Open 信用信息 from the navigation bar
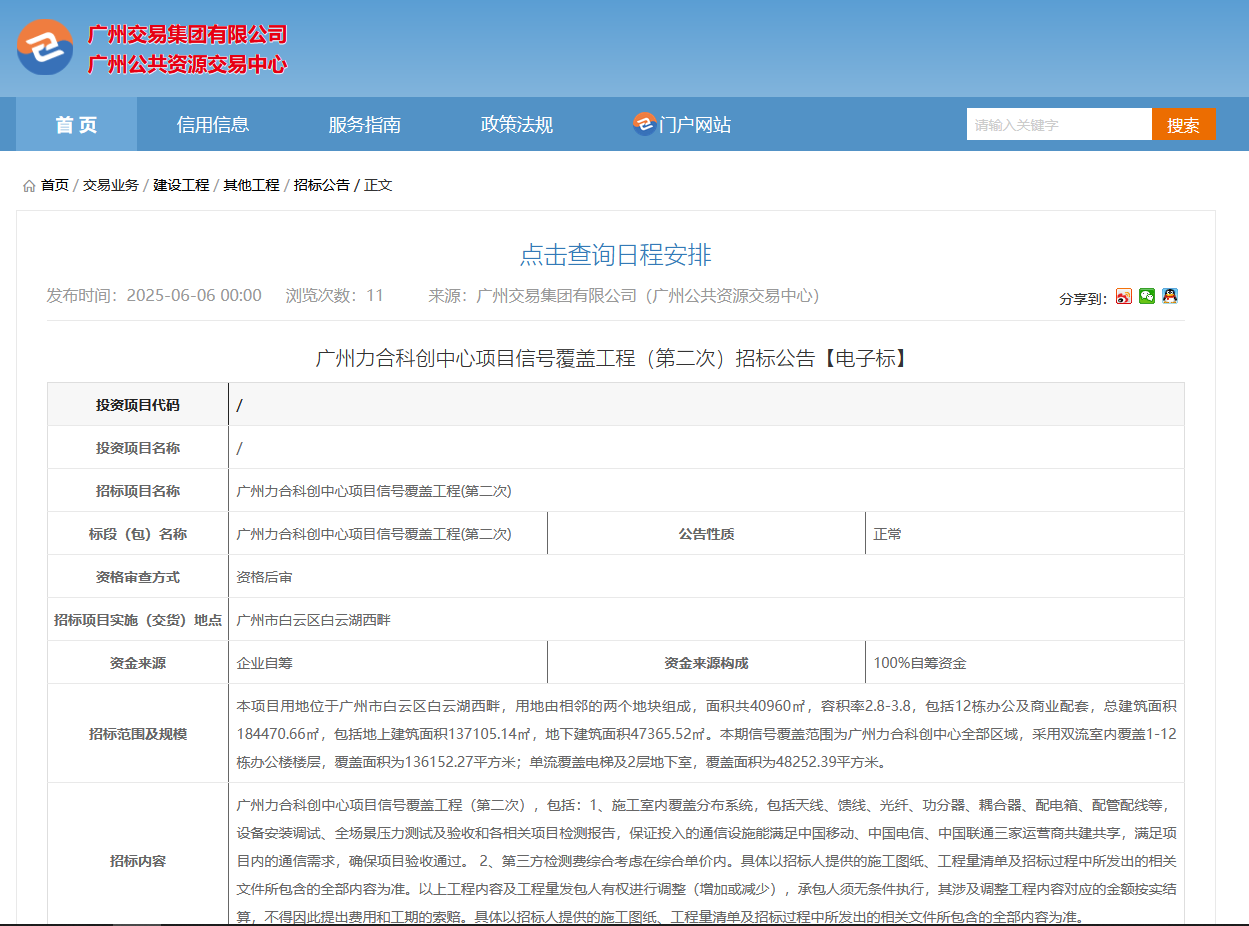1249x926 pixels. [213, 124]
